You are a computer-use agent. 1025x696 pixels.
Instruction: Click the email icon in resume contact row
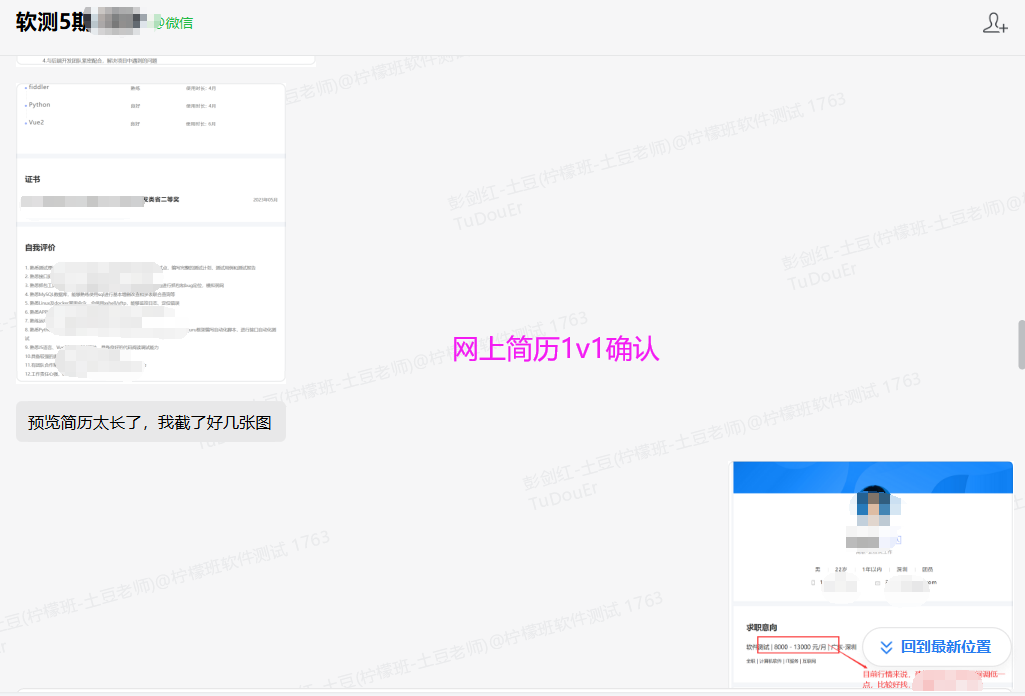pos(877,581)
